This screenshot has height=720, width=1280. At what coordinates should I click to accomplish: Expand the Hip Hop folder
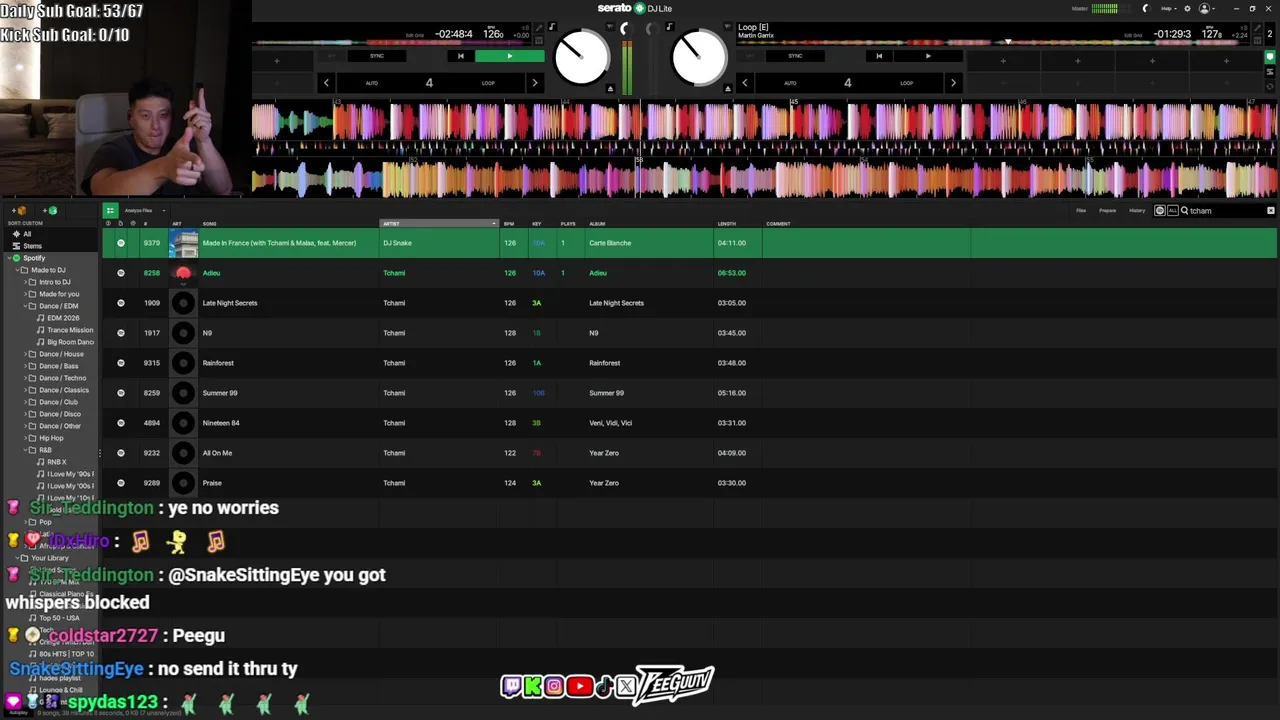point(27,438)
